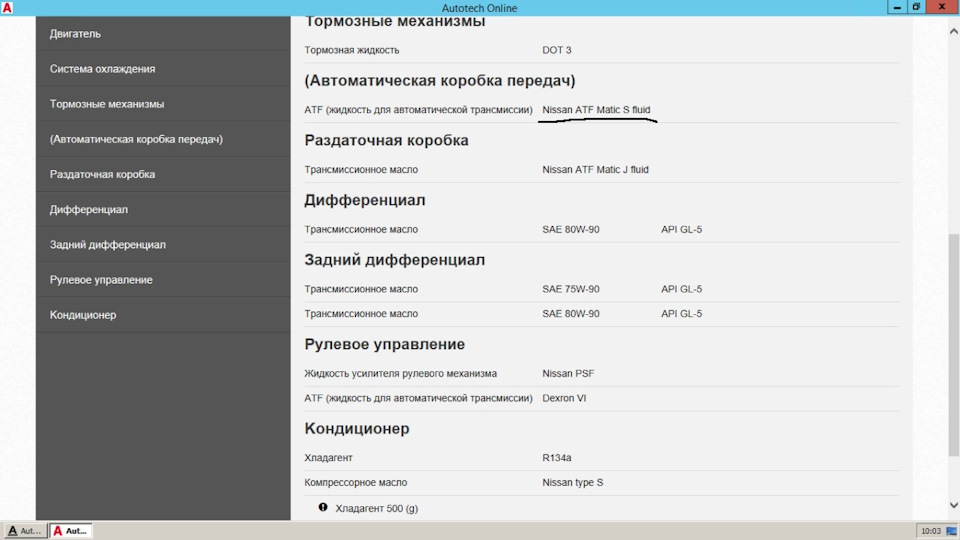Minimize the Autotech Online window

[x=897, y=7]
